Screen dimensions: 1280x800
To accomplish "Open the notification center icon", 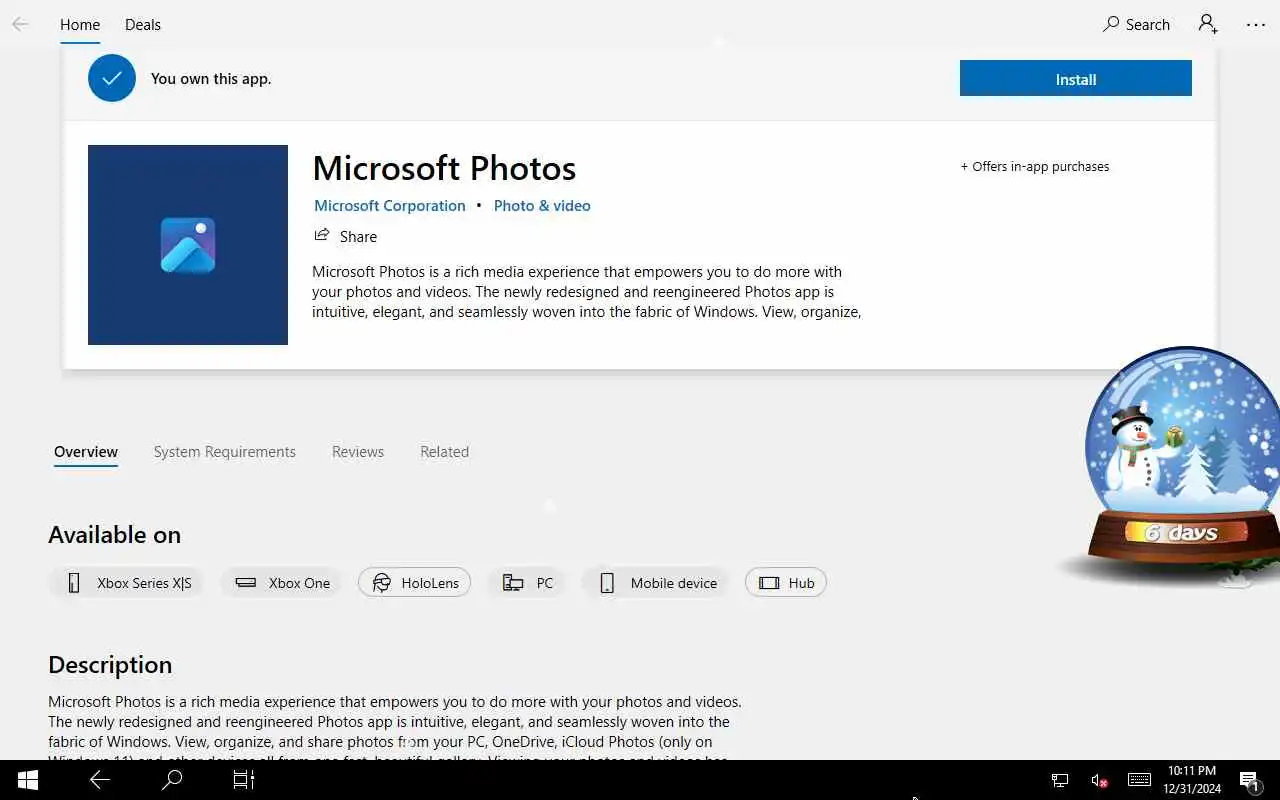I will [x=1249, y=780].
